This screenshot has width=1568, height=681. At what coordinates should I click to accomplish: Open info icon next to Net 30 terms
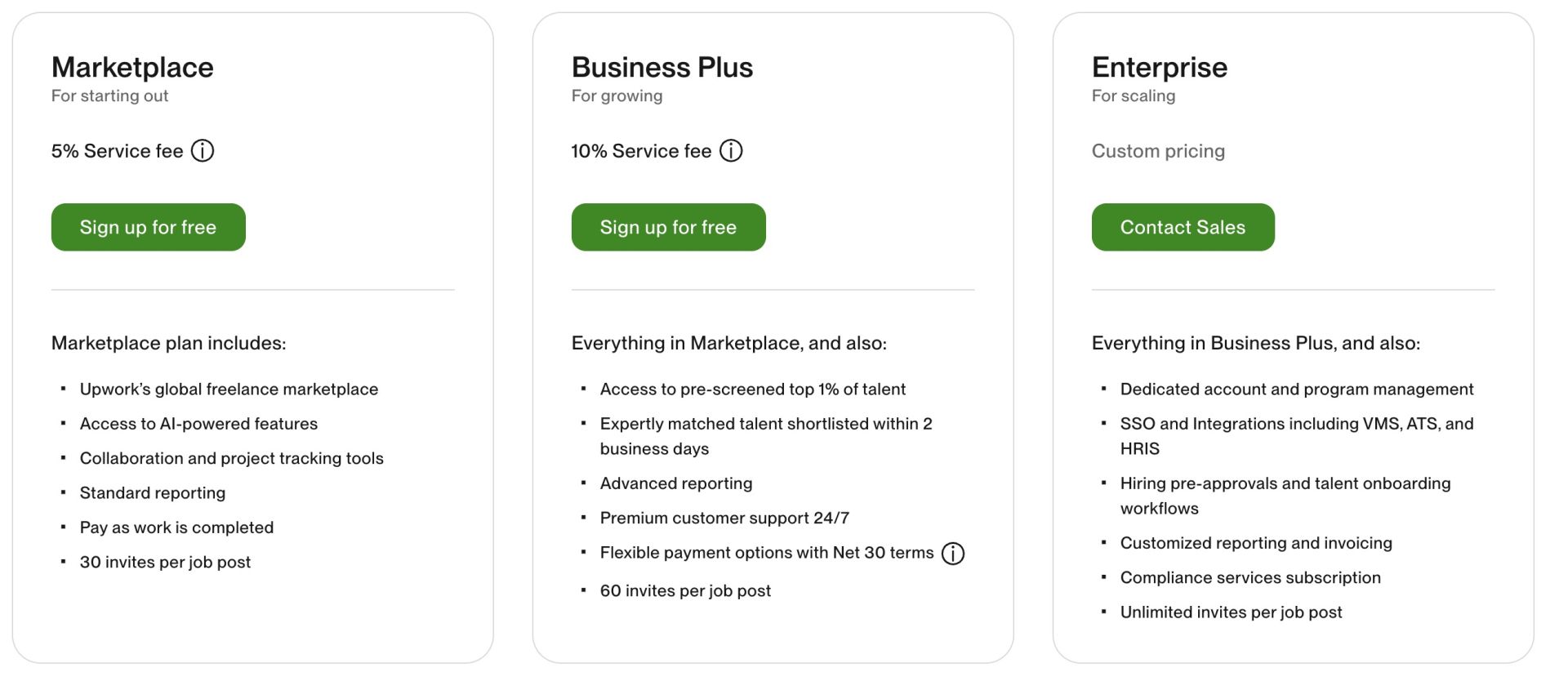click(x=953, y=554)
